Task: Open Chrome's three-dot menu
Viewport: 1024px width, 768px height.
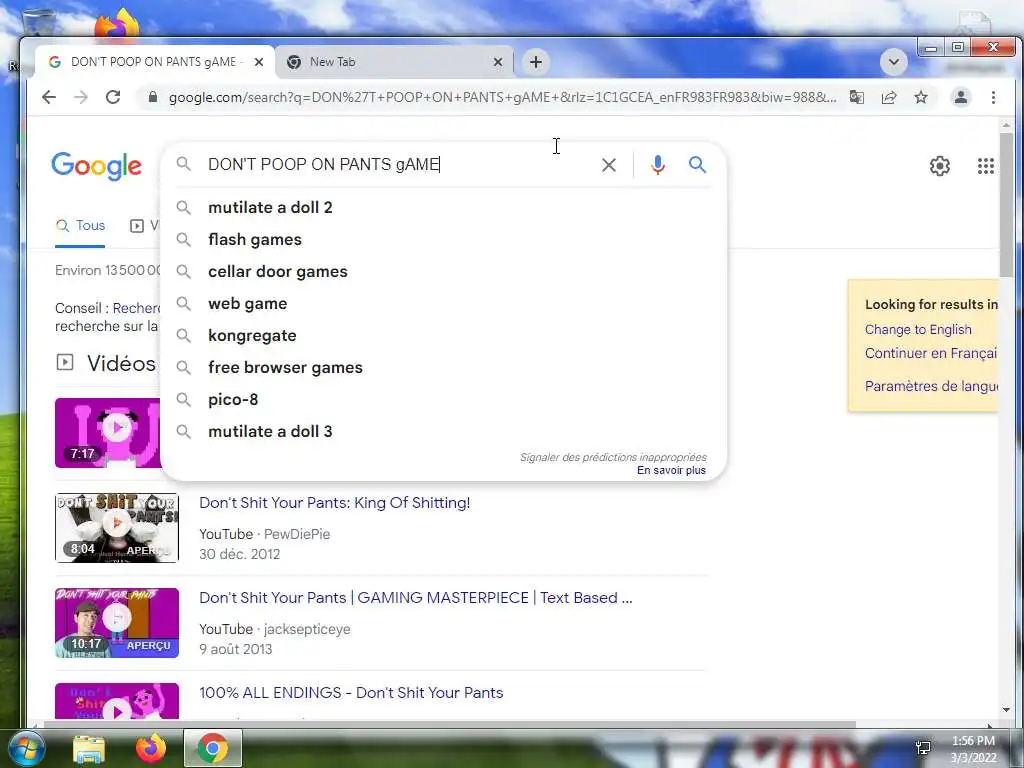Action: (993, 97)
